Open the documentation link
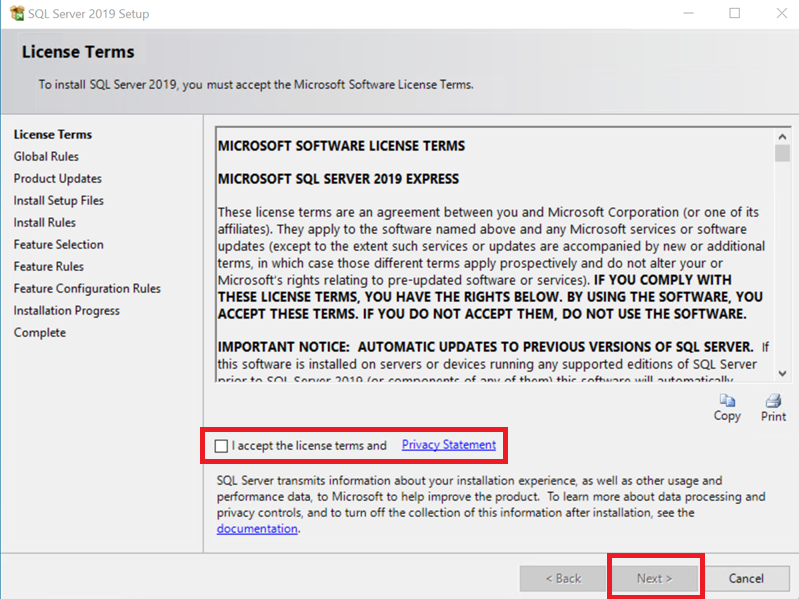 [257, 529]
